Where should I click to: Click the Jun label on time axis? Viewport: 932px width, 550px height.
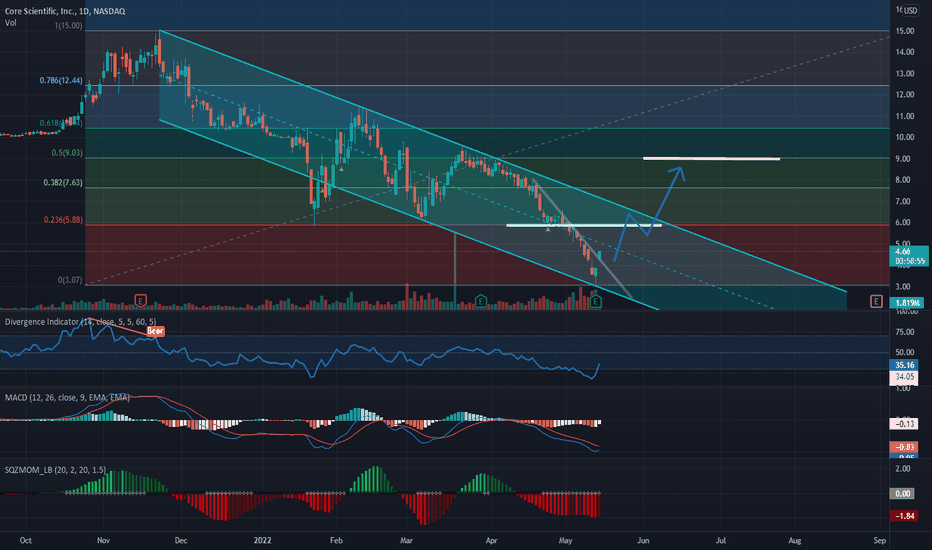pos(643,540)
